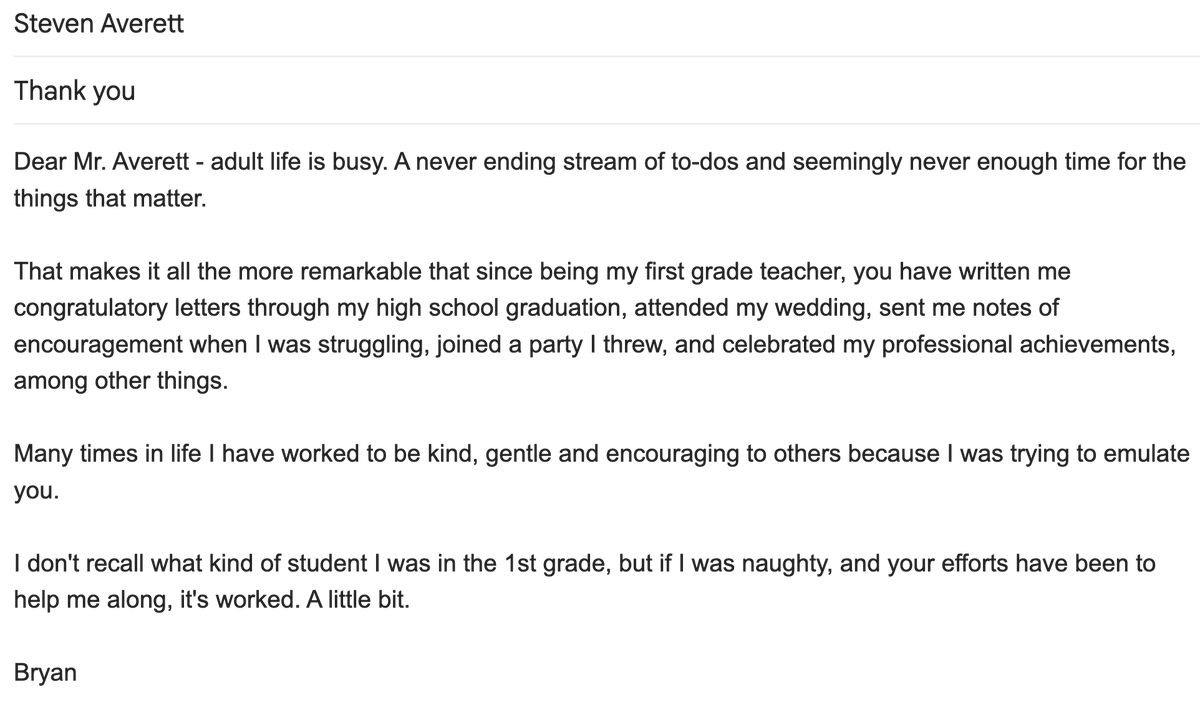Select the Thank you subject line
Viewport: 1200px width, 705px height.
click(x=74, y=92)
